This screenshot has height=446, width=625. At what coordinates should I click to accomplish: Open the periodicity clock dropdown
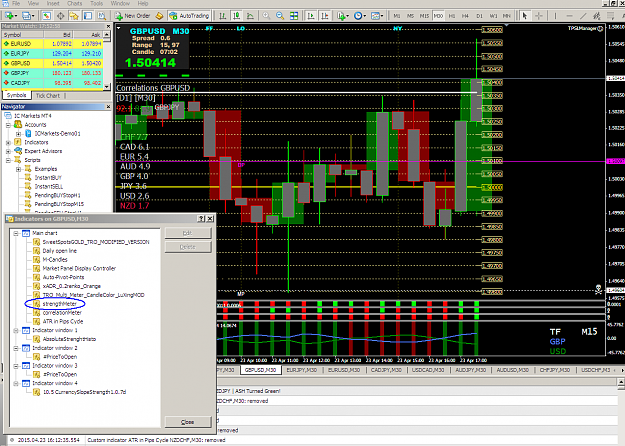(x=360, y=16)
